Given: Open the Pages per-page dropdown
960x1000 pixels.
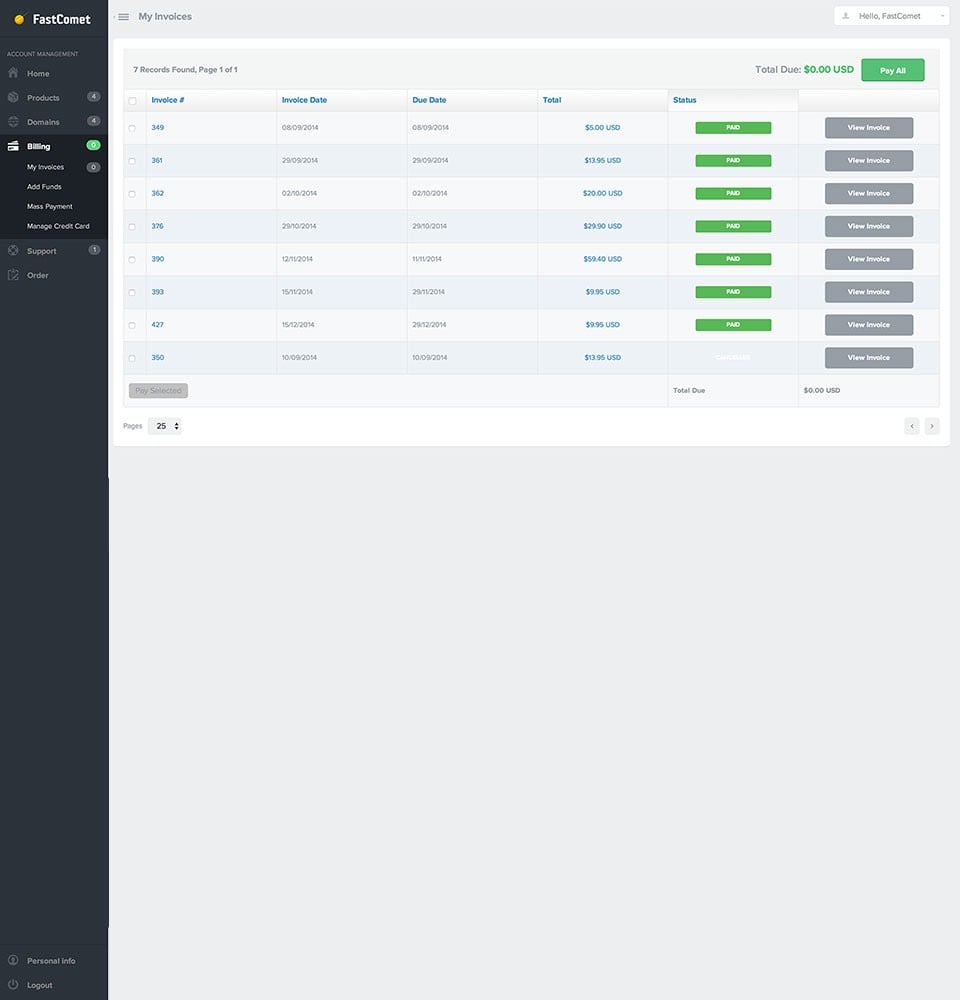Looking at the screenshot, I should point(166,425).
